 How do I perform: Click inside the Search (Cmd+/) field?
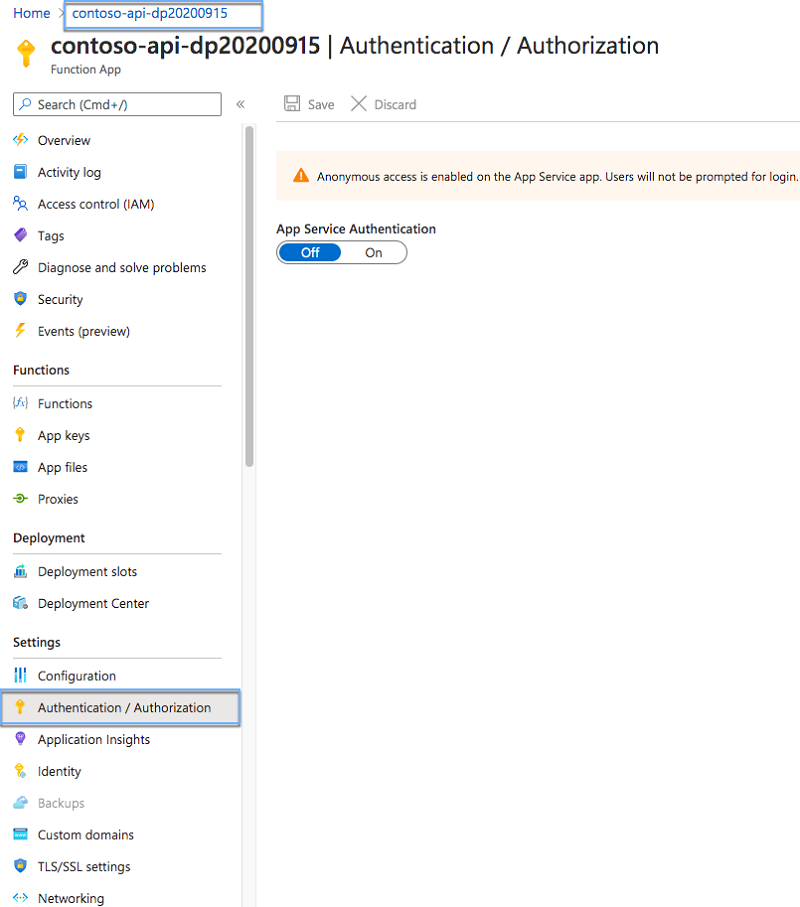click(116, 104)
